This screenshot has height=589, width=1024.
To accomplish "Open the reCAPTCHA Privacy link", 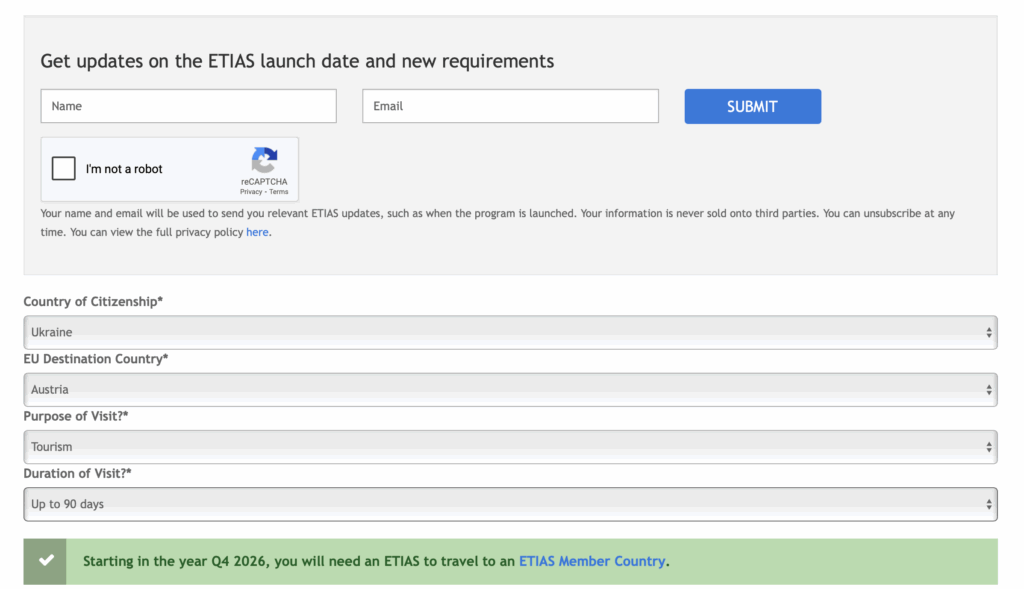I will tap(251, 191).
